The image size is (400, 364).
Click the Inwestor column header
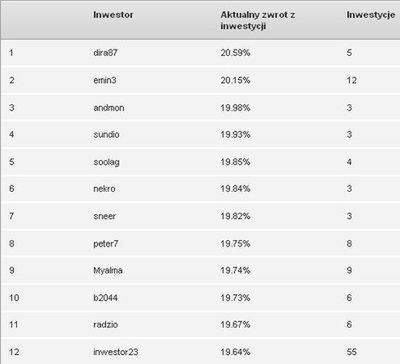113,15
